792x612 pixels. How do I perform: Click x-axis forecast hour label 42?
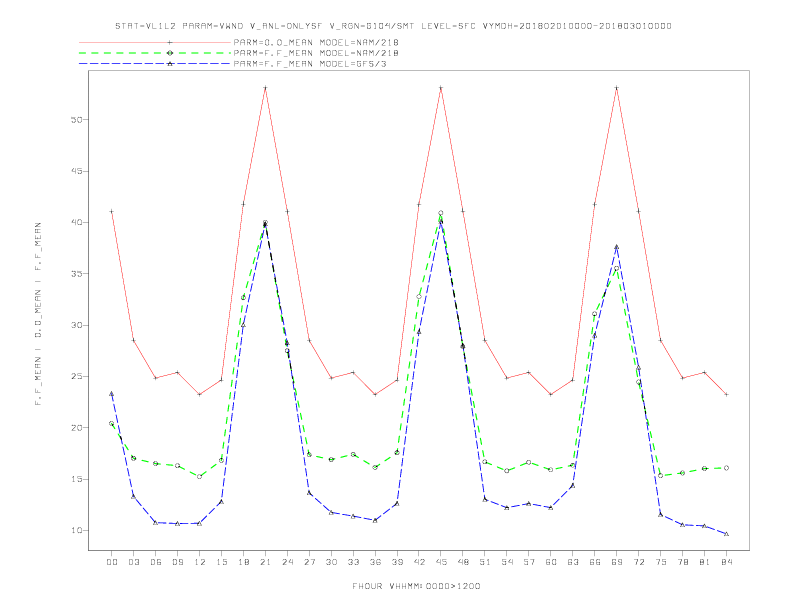(419, 562)
